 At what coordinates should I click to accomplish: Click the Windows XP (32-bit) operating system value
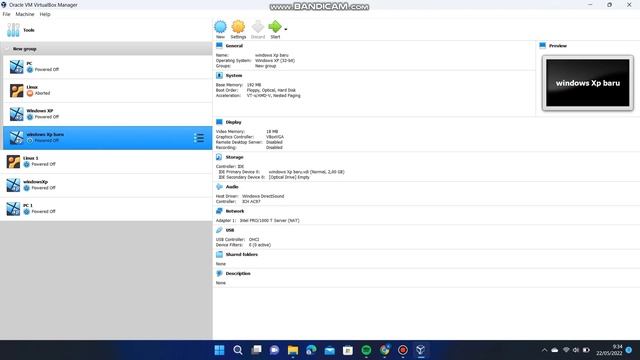275,60
